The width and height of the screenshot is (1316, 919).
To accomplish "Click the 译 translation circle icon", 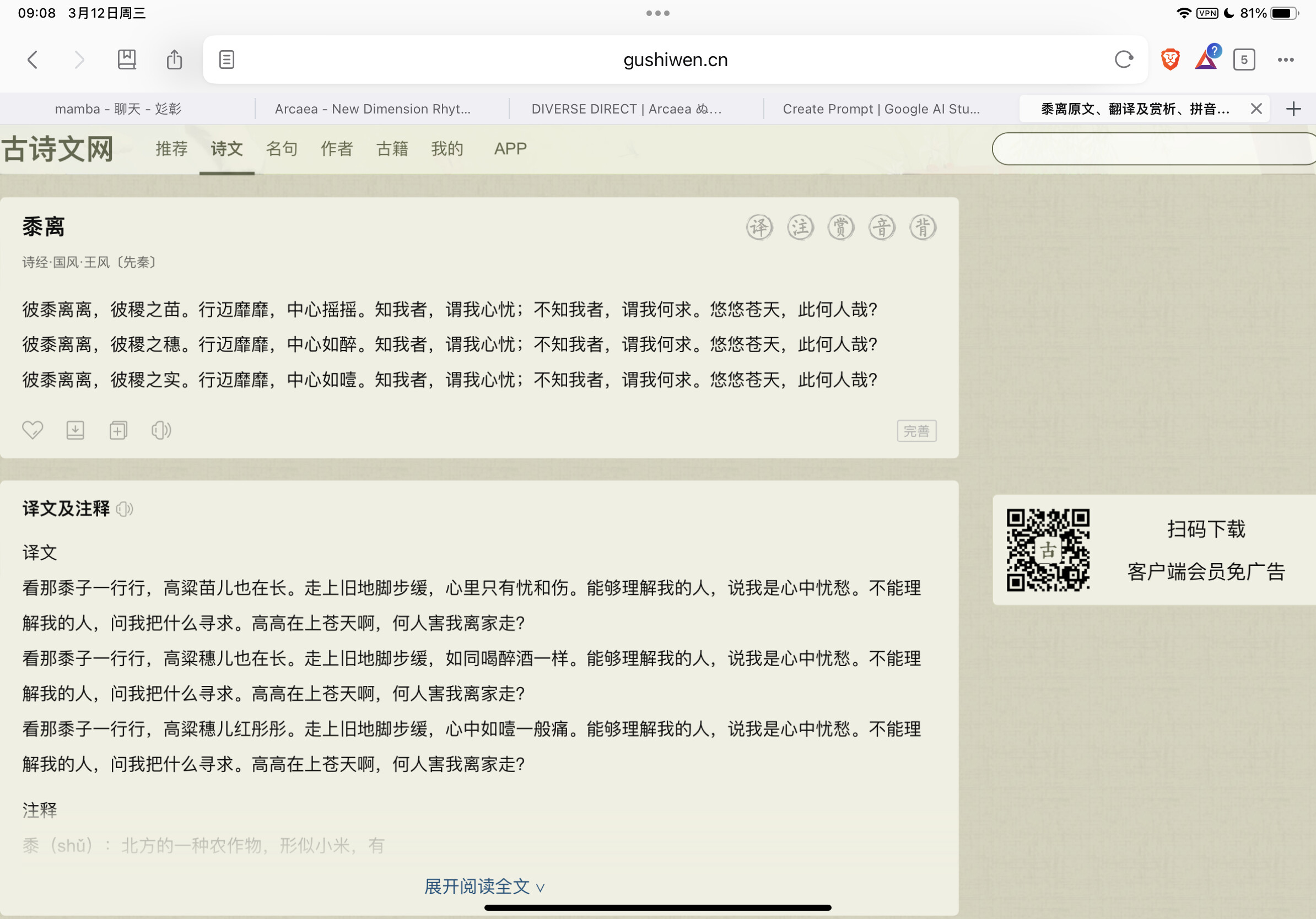I will (x=759, y=228).
